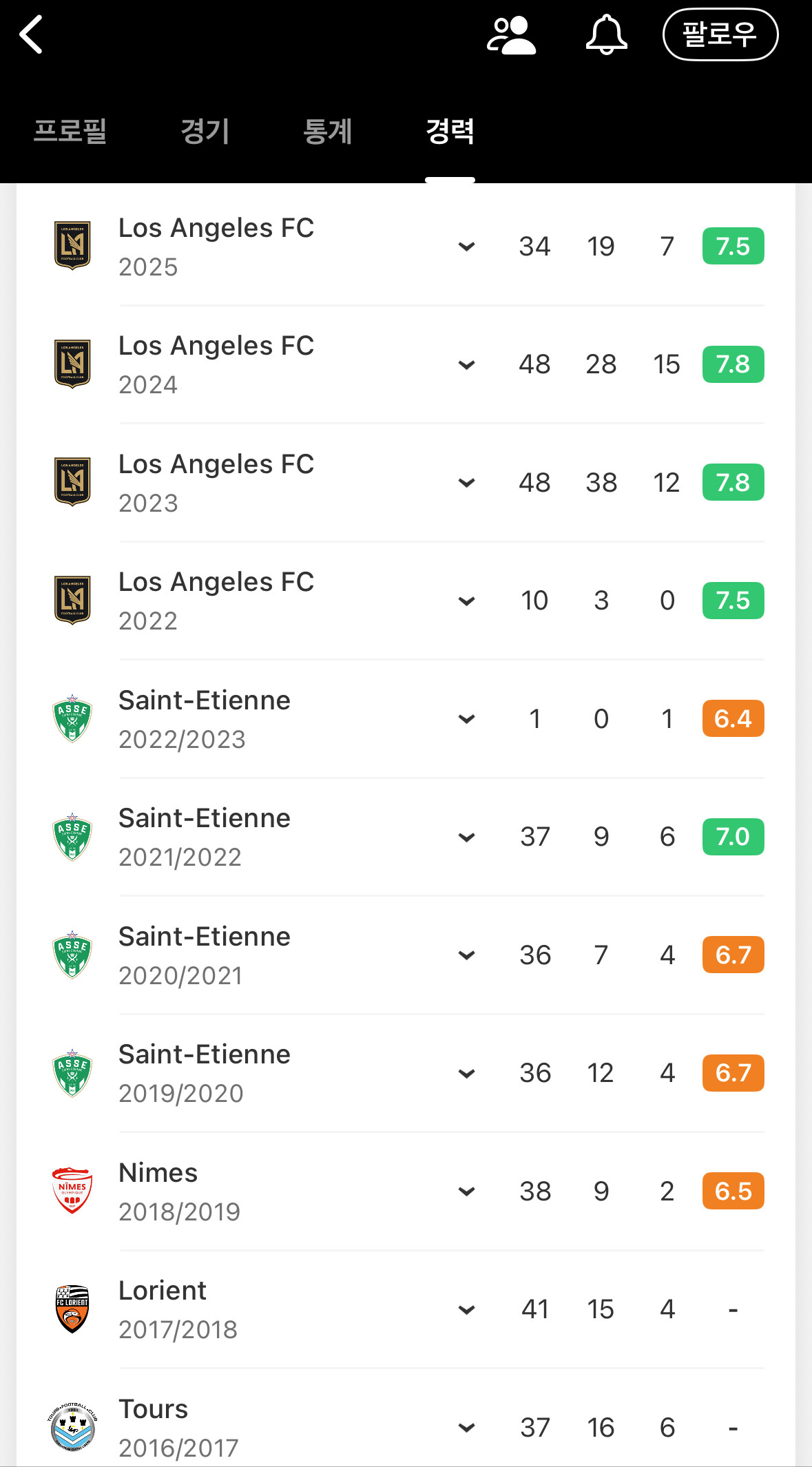This screenshot has width=812, height=1467.
Task: Tap the Tours club crest
Action: (x=73, y=1426)
